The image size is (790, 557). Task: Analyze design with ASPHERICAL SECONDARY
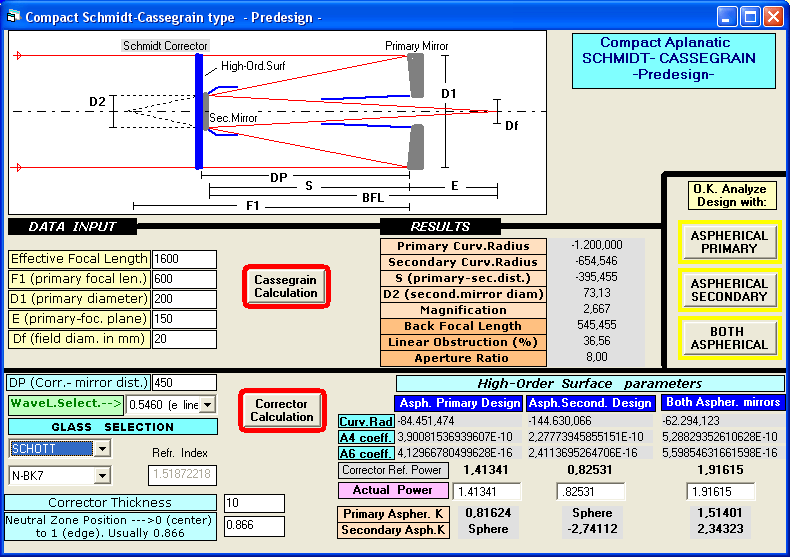point(729,290)
